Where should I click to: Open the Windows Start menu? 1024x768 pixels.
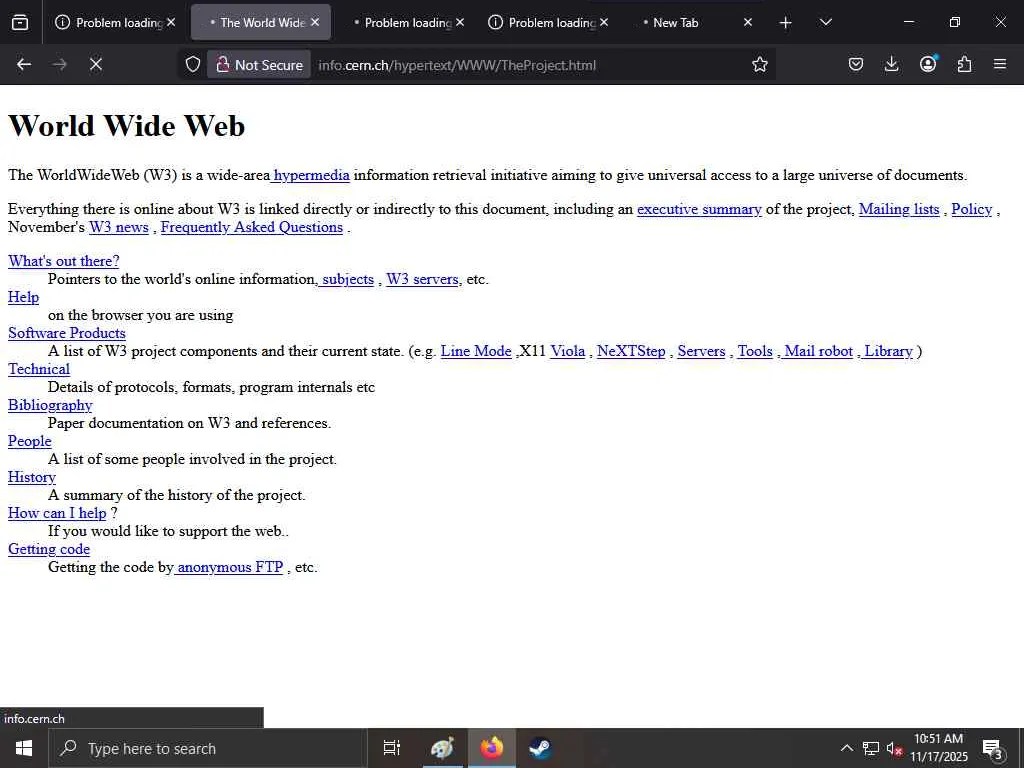24,748
